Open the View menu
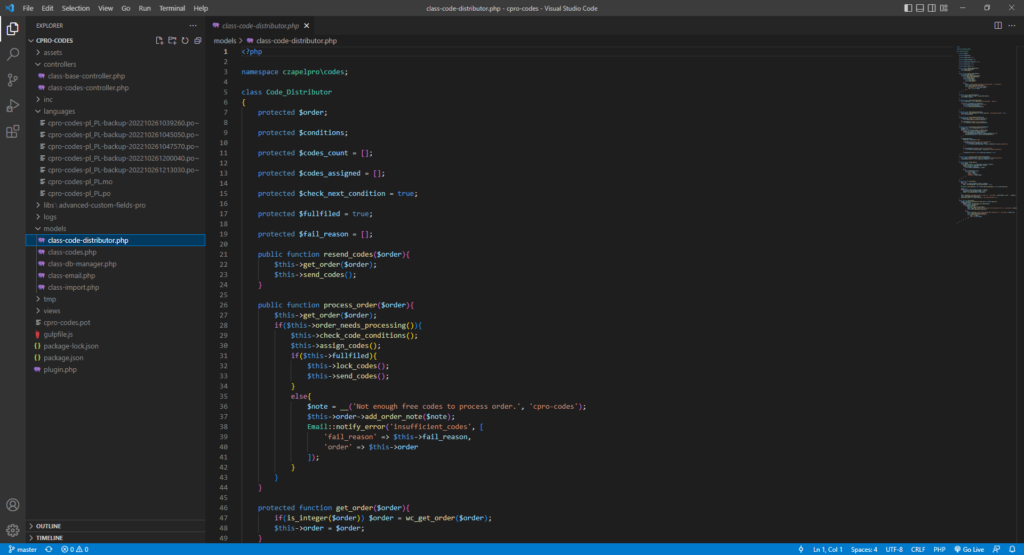This screenshot has width=1024, height=555. point(105,8)
